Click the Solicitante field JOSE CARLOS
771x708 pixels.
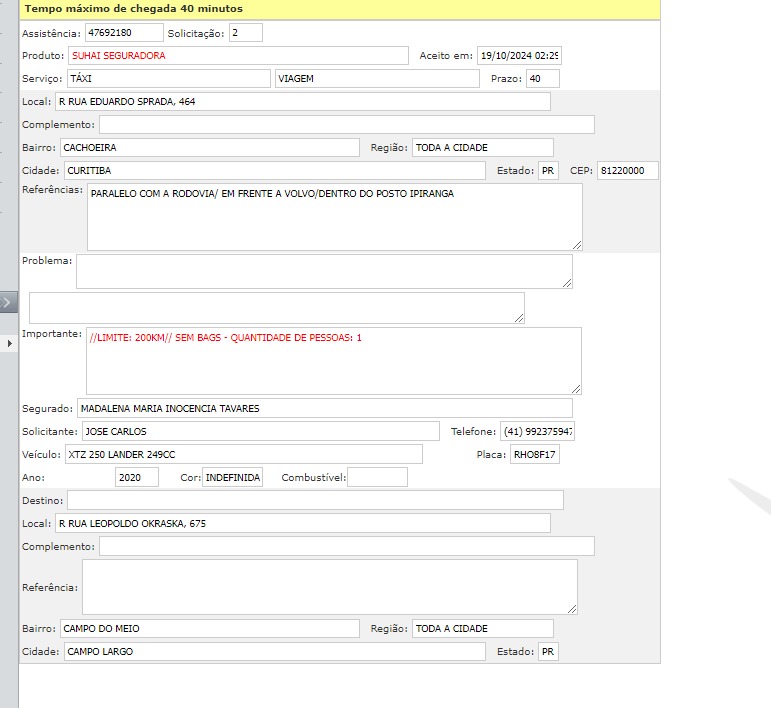tap(261, 432)
